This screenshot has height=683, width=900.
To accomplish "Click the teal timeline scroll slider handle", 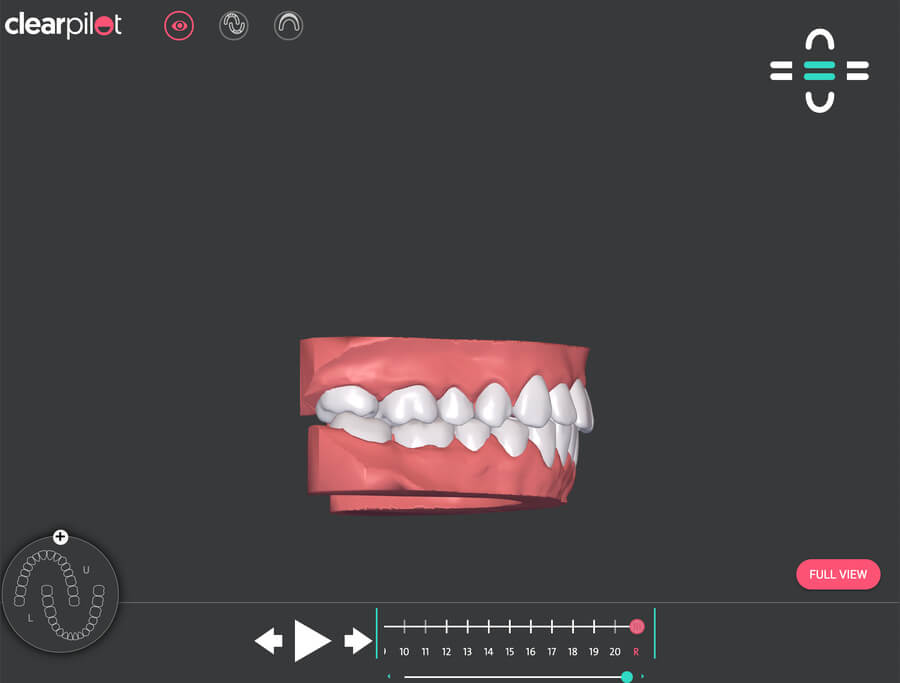I will click(627, 677).
